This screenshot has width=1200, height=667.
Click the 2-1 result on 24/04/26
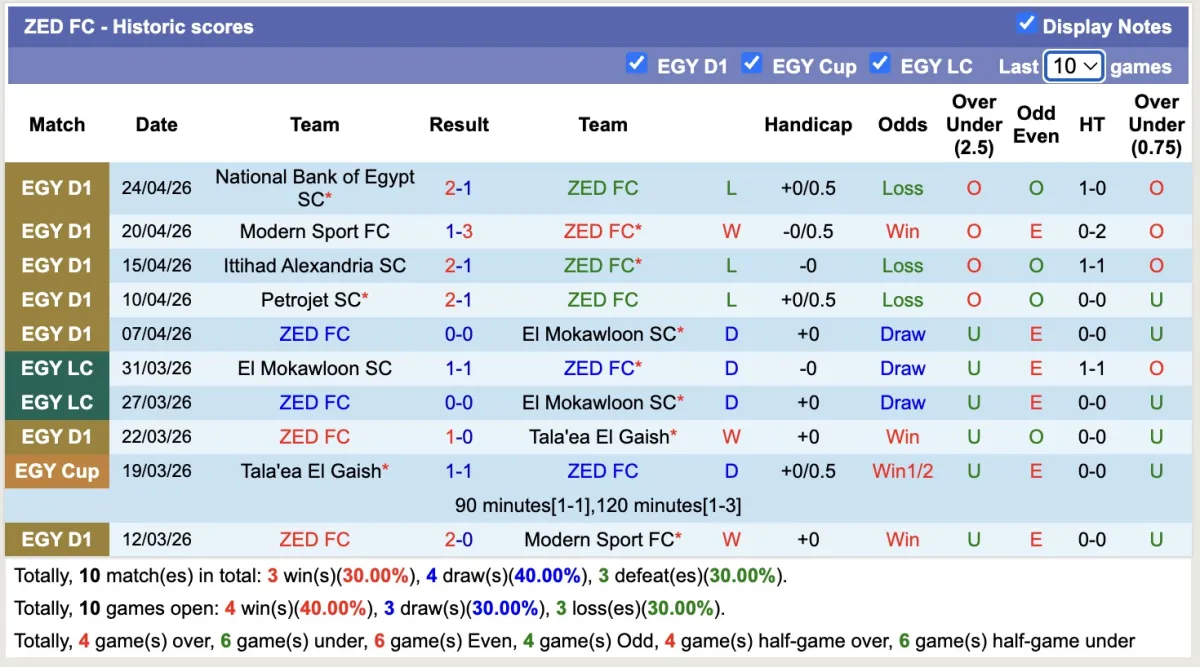coord(459,188)
